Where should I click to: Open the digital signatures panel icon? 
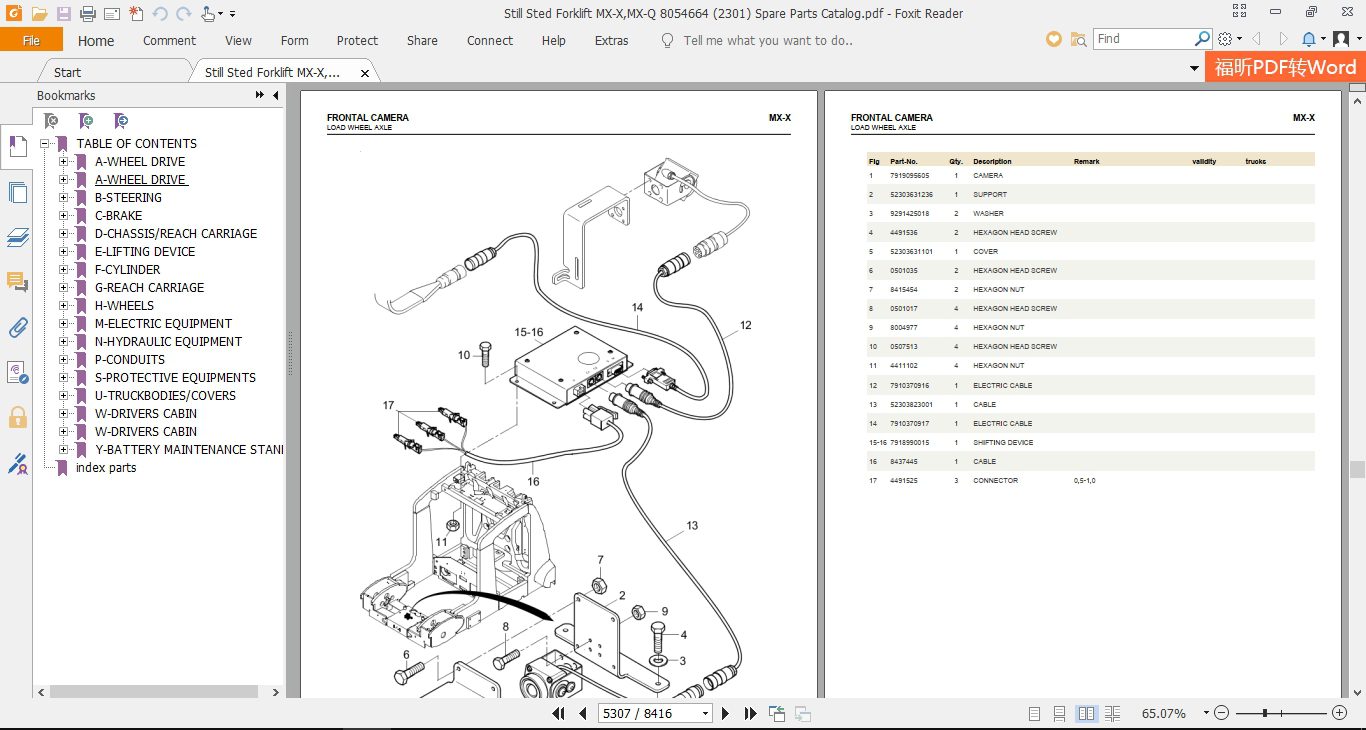click(17, 372)
